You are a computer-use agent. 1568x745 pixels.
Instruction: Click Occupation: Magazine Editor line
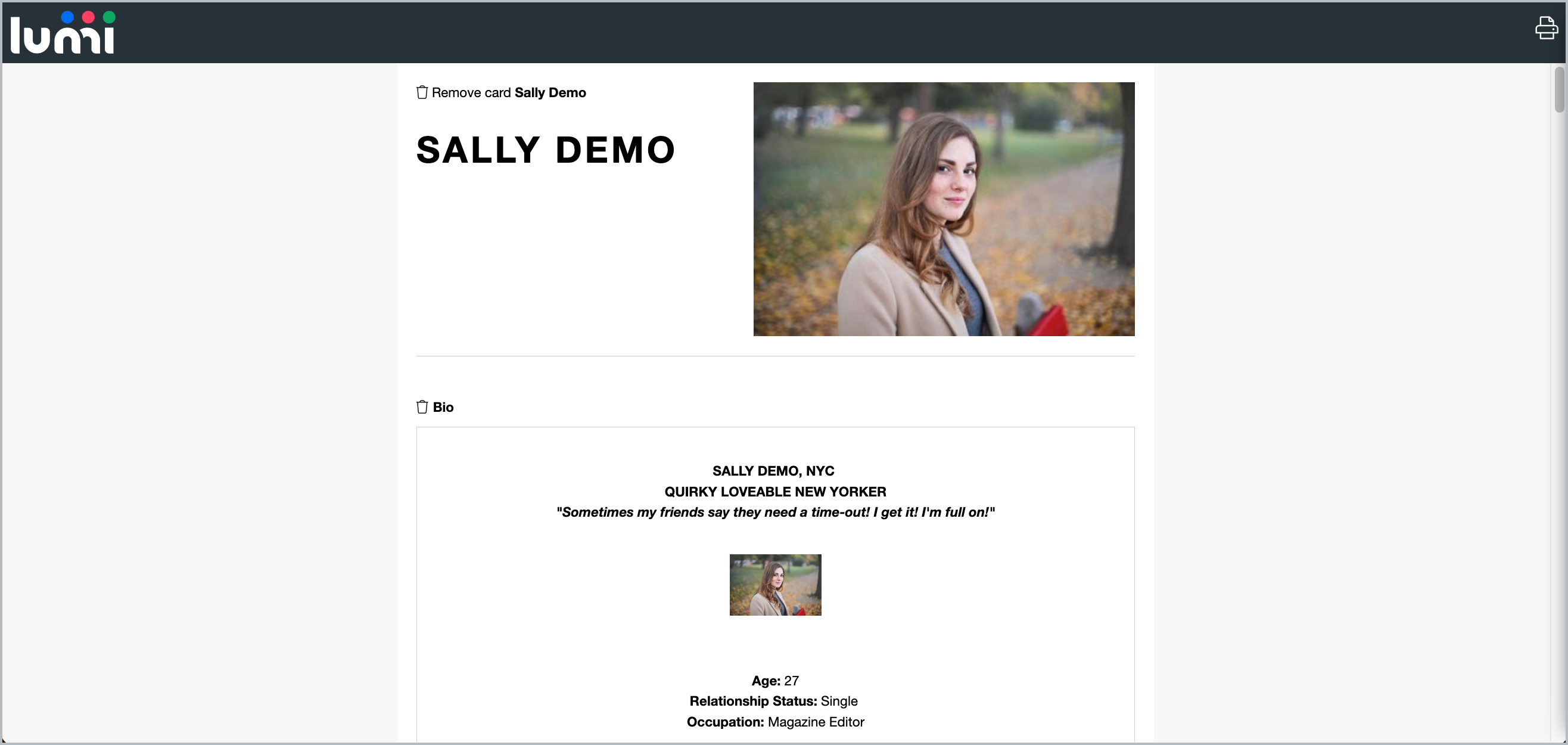(x=775, y=722)
